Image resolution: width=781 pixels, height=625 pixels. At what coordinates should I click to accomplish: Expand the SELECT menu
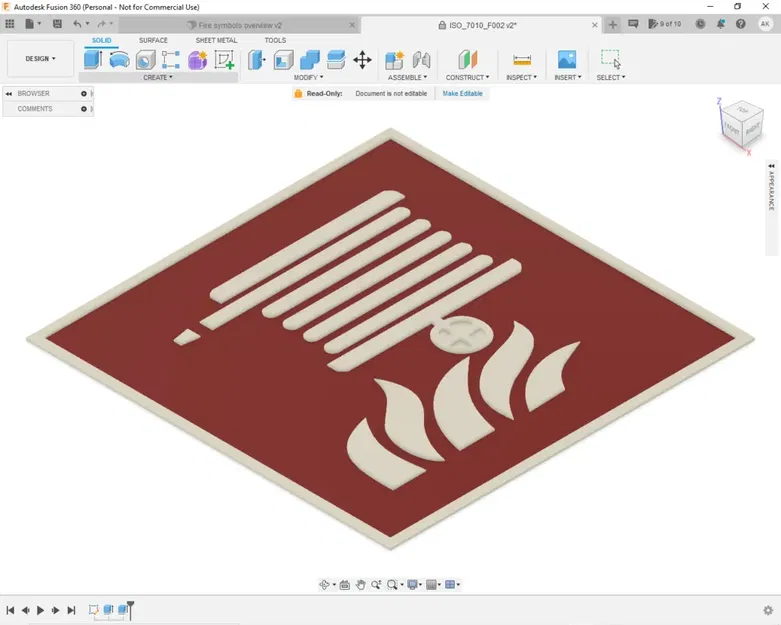tap(611, 77)
